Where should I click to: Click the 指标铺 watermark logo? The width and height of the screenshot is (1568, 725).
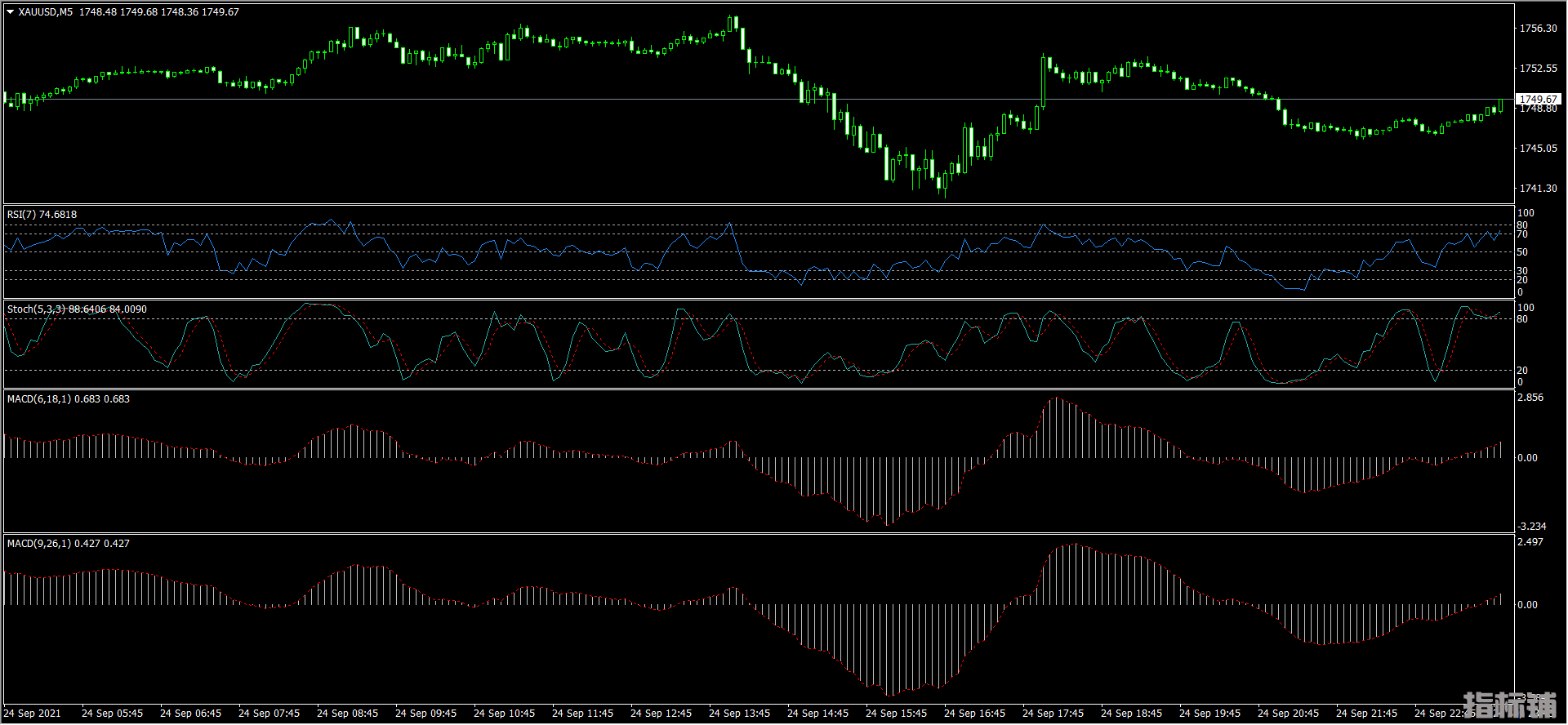click(1510, 705)
